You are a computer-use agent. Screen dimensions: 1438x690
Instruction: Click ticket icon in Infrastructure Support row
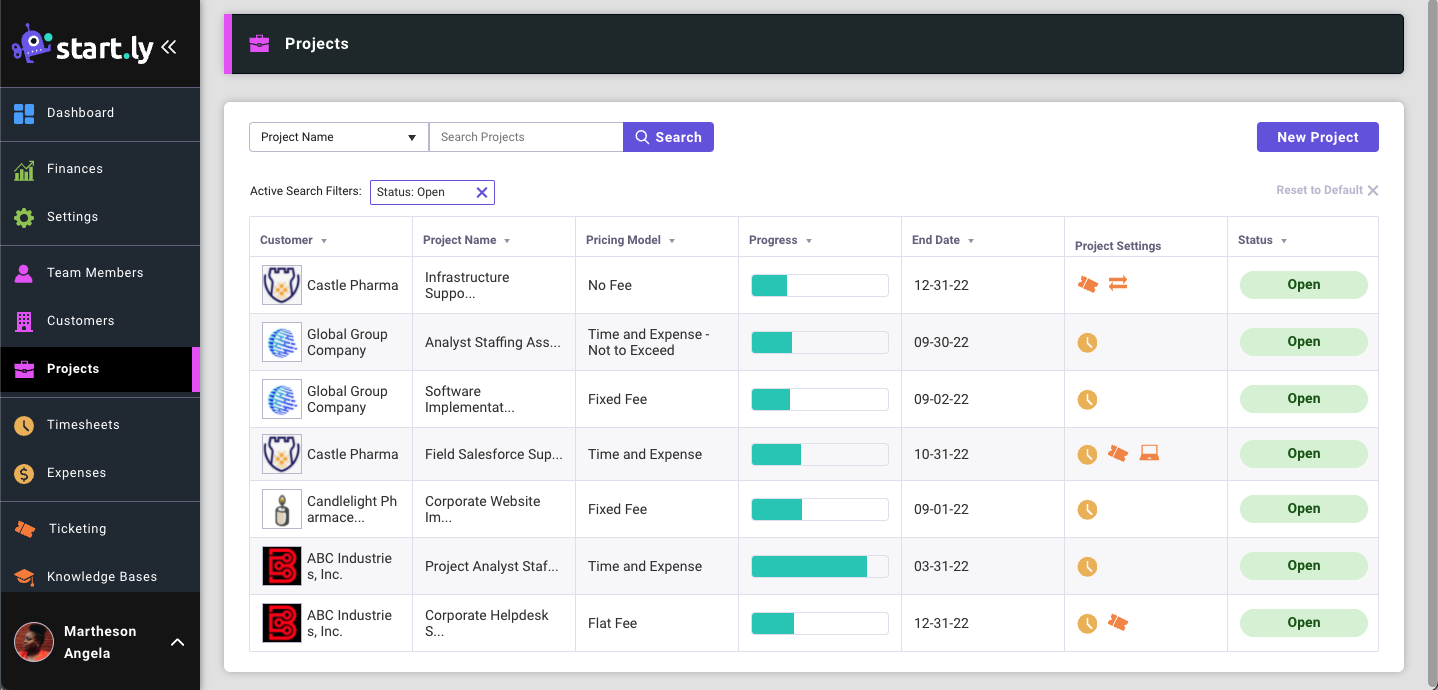tap(1087, 285)
